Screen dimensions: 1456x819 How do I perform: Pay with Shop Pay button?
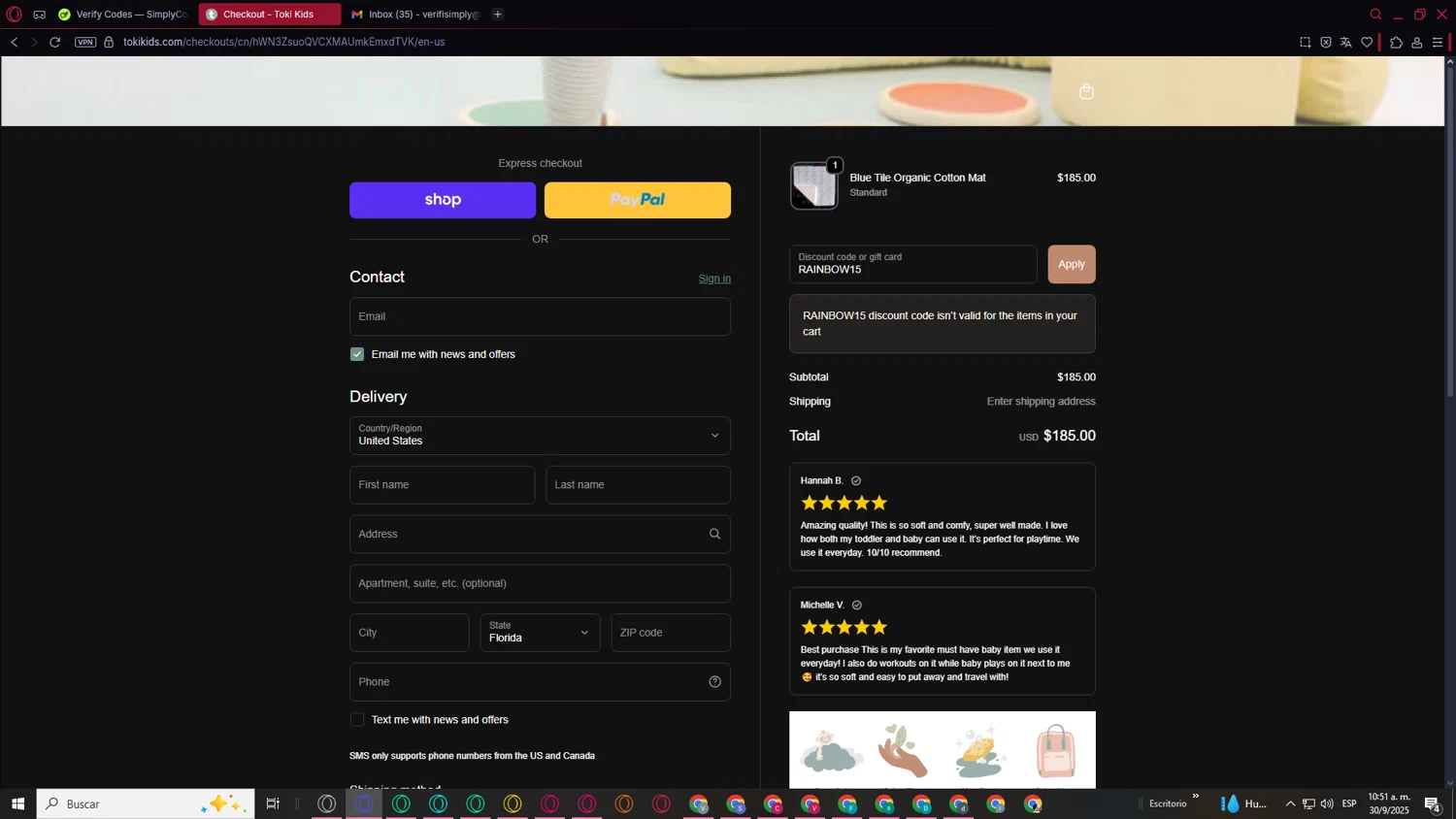(x=443, y=200)
